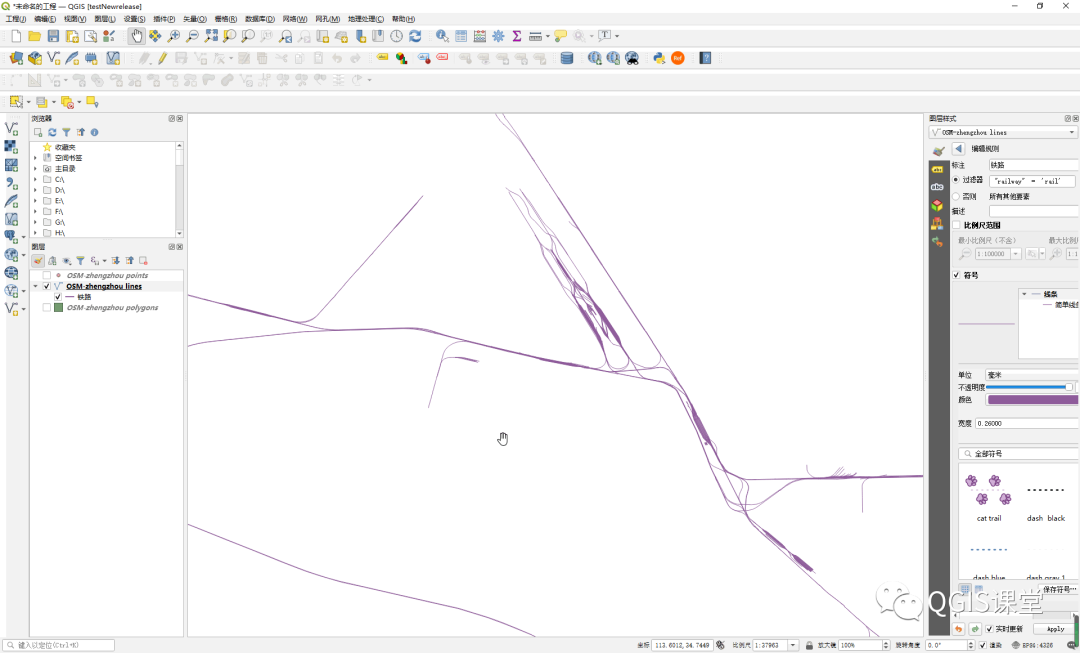Click the orange round plugin icon

click(x=678, y=59)
